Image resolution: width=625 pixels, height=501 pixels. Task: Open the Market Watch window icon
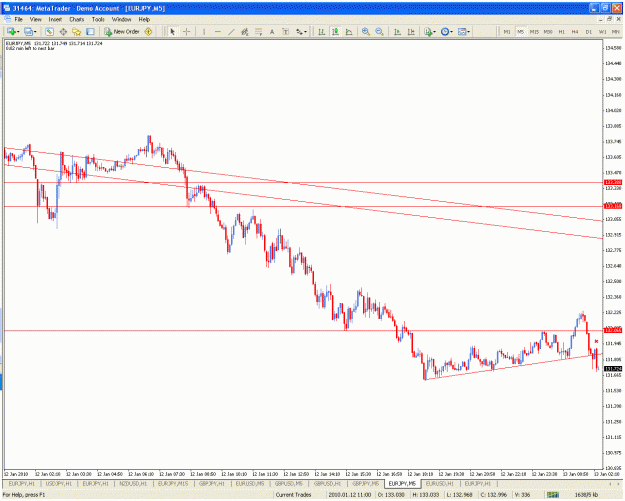tap(49, 31)
